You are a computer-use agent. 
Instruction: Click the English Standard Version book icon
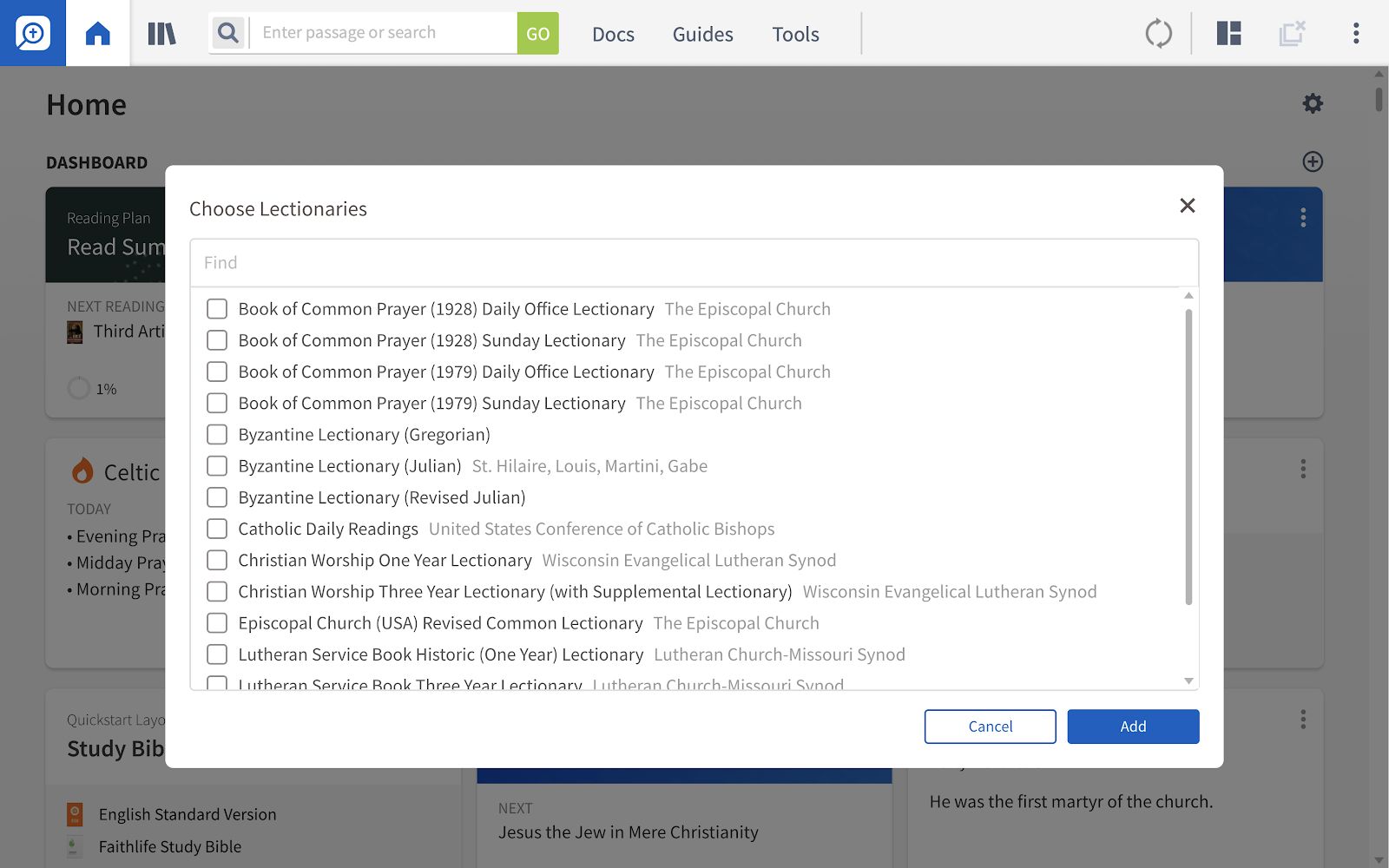[76, 814]
